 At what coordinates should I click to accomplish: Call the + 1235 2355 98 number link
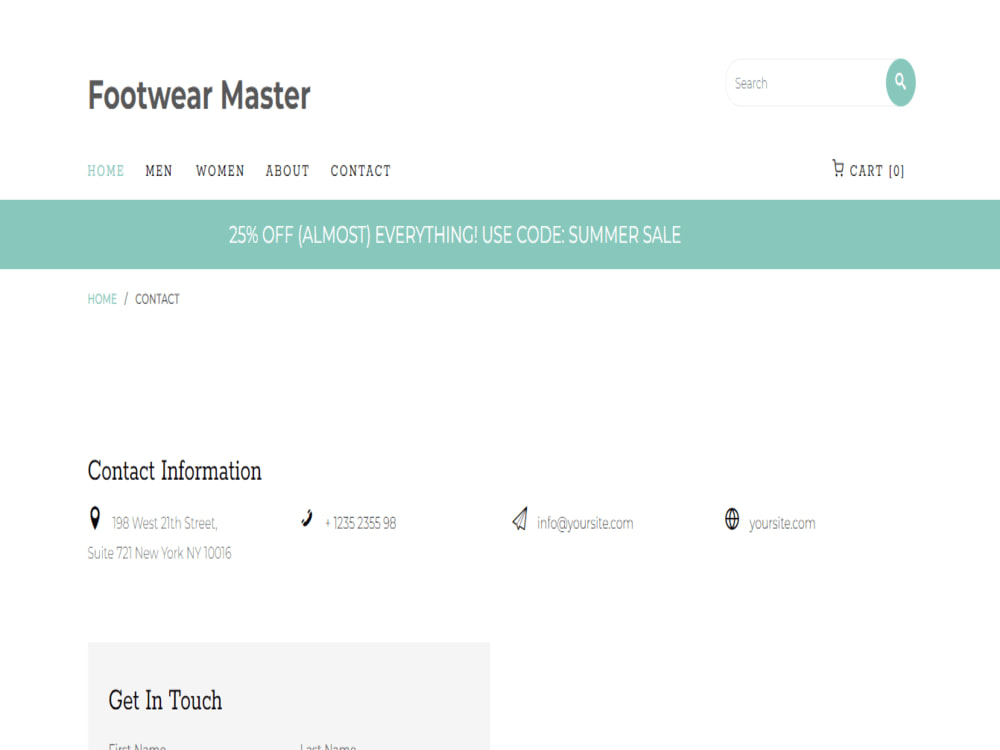(x=360, y=524)
